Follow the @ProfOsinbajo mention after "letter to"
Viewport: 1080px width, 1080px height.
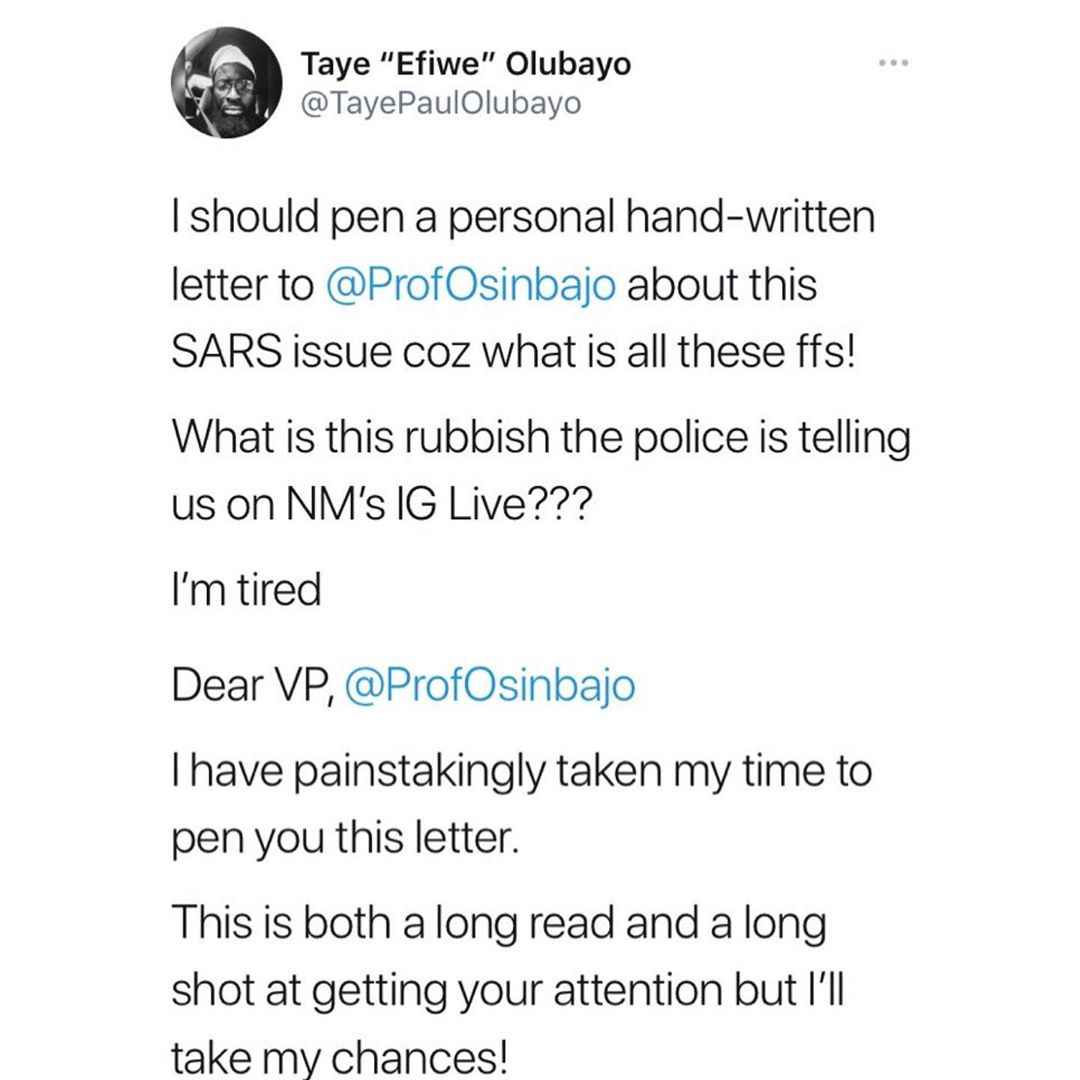[470, 285]
